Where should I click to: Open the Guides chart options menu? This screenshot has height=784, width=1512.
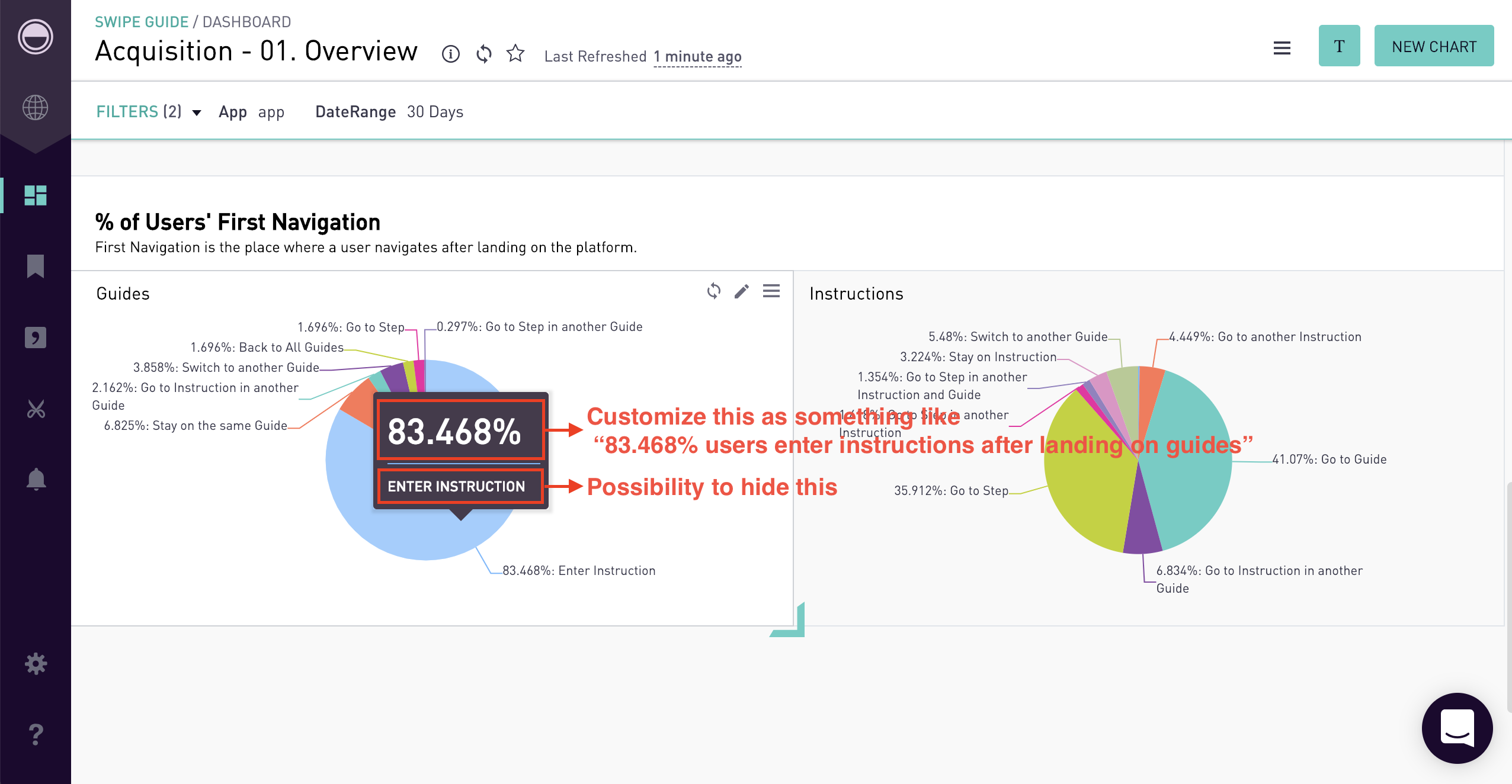[771, 291]
